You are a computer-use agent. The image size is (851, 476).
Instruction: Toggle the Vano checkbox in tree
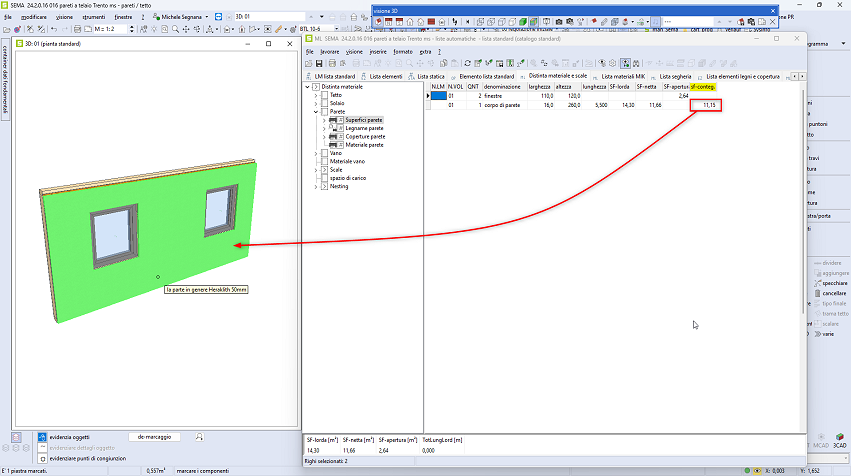click(324, 153)
